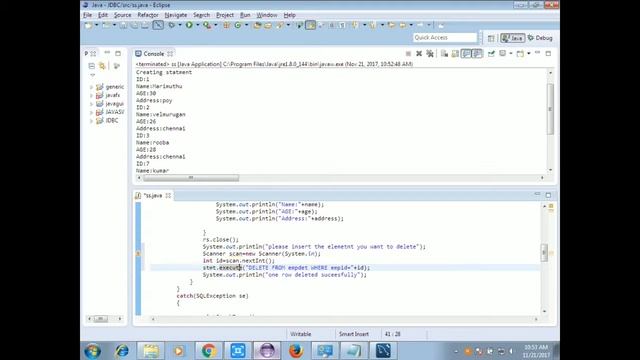Click the Open Perspective icon
This screenshot has width=640, height=360.
coord(491,38)
